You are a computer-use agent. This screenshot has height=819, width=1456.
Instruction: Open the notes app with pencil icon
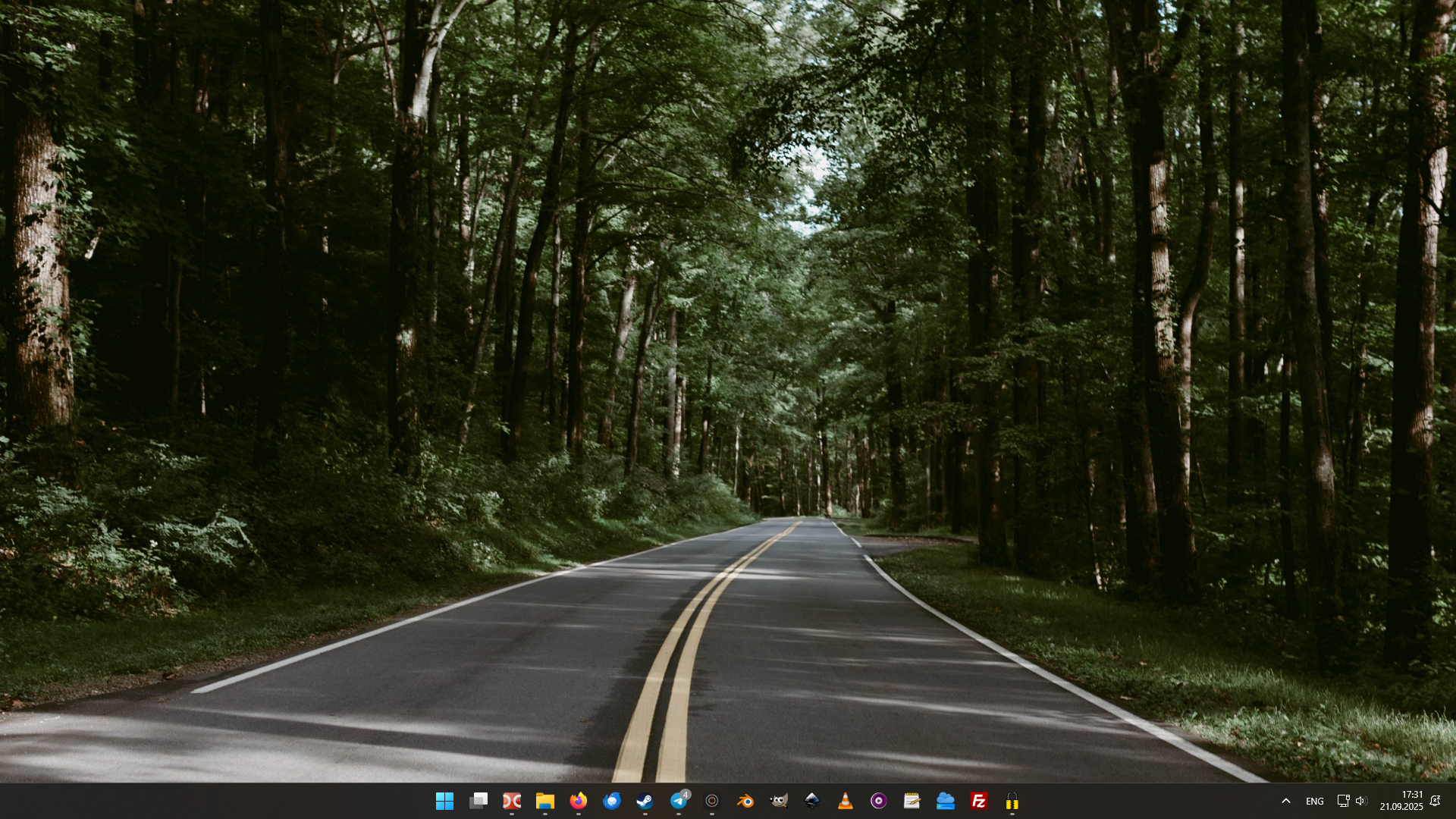(911, 801)
